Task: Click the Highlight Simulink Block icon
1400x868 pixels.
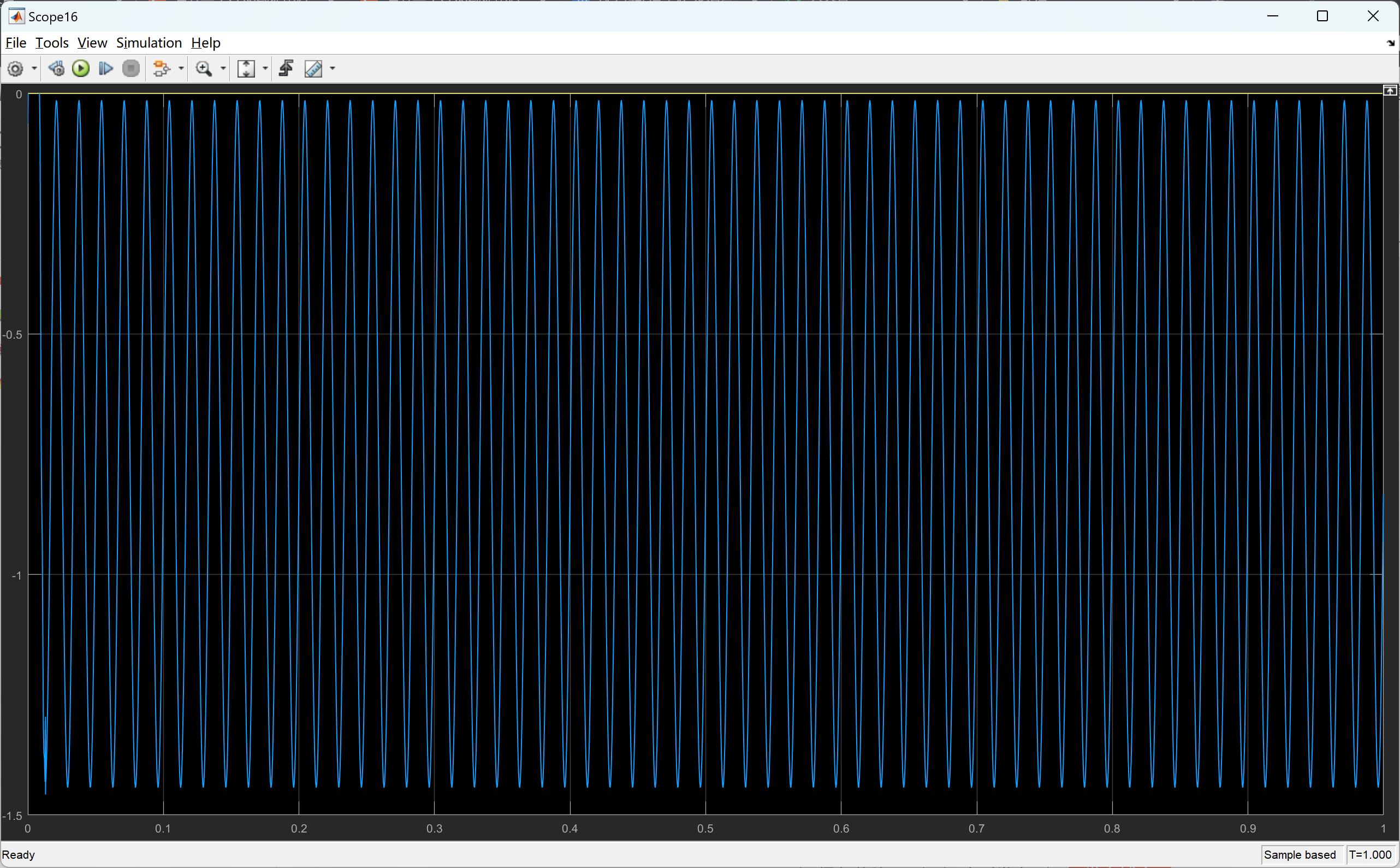Action: click(161, 69)
